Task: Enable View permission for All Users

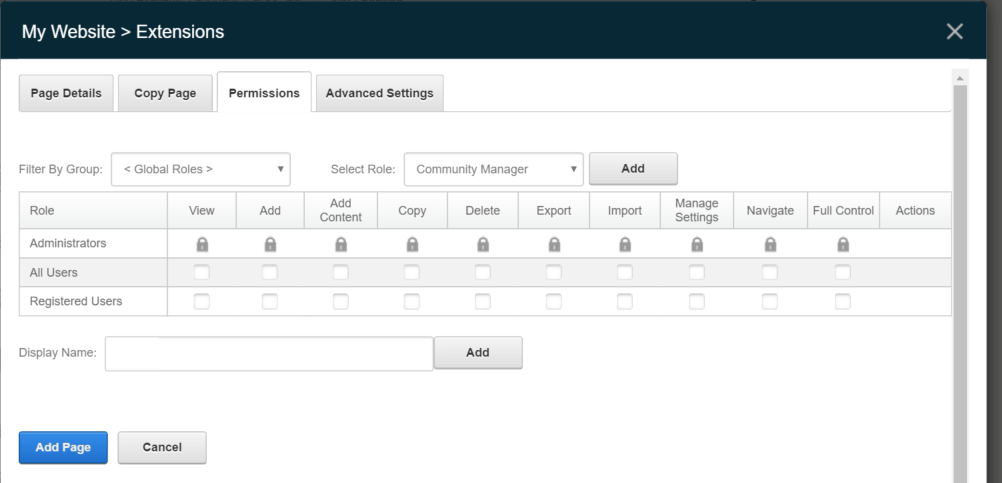Action: (202, 272)
